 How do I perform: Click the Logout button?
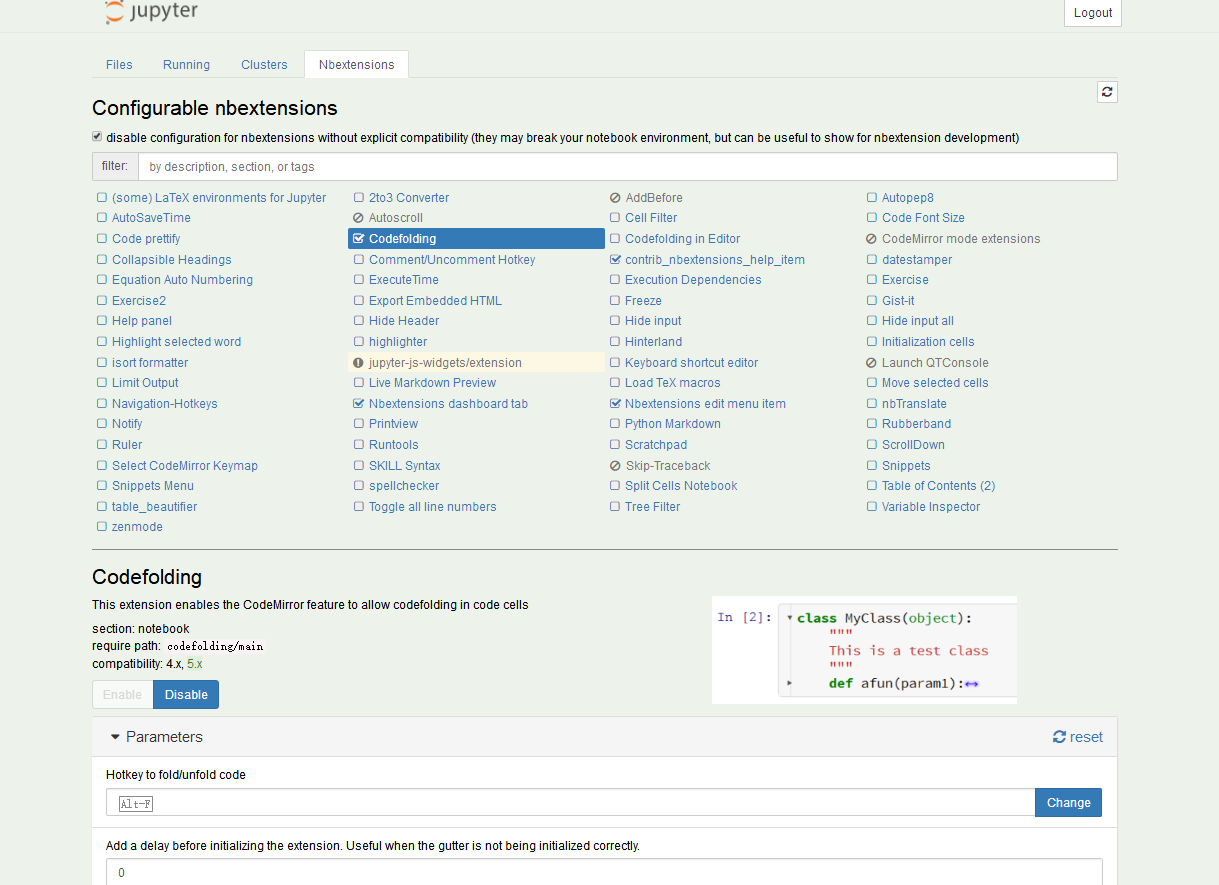pos(1093,13)
